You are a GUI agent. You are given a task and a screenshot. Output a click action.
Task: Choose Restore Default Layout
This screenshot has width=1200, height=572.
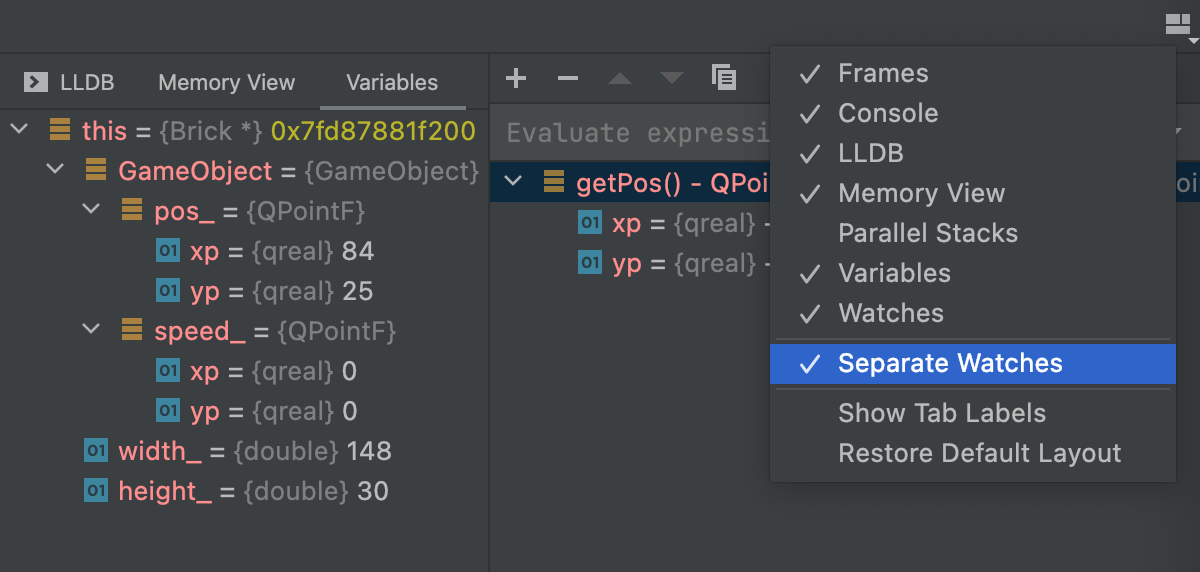972,453
